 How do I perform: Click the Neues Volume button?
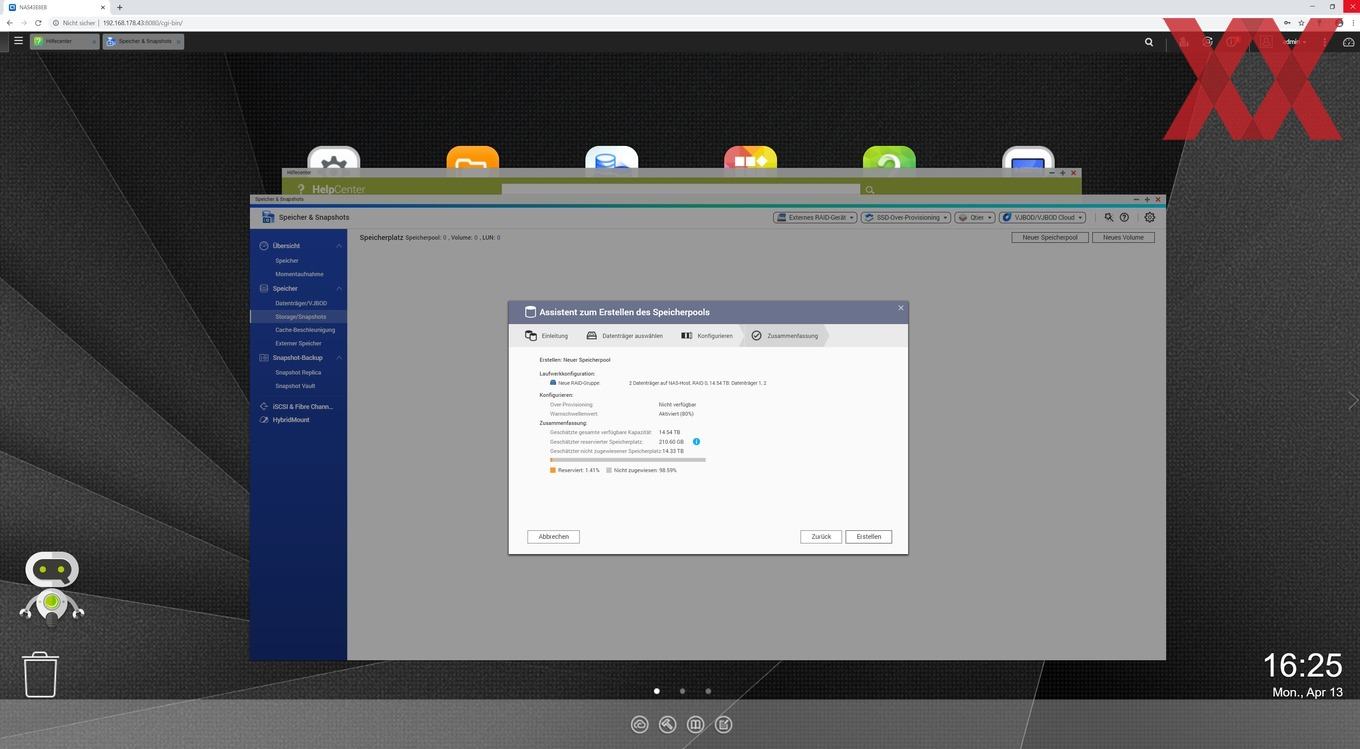(x=1123, y=238)
